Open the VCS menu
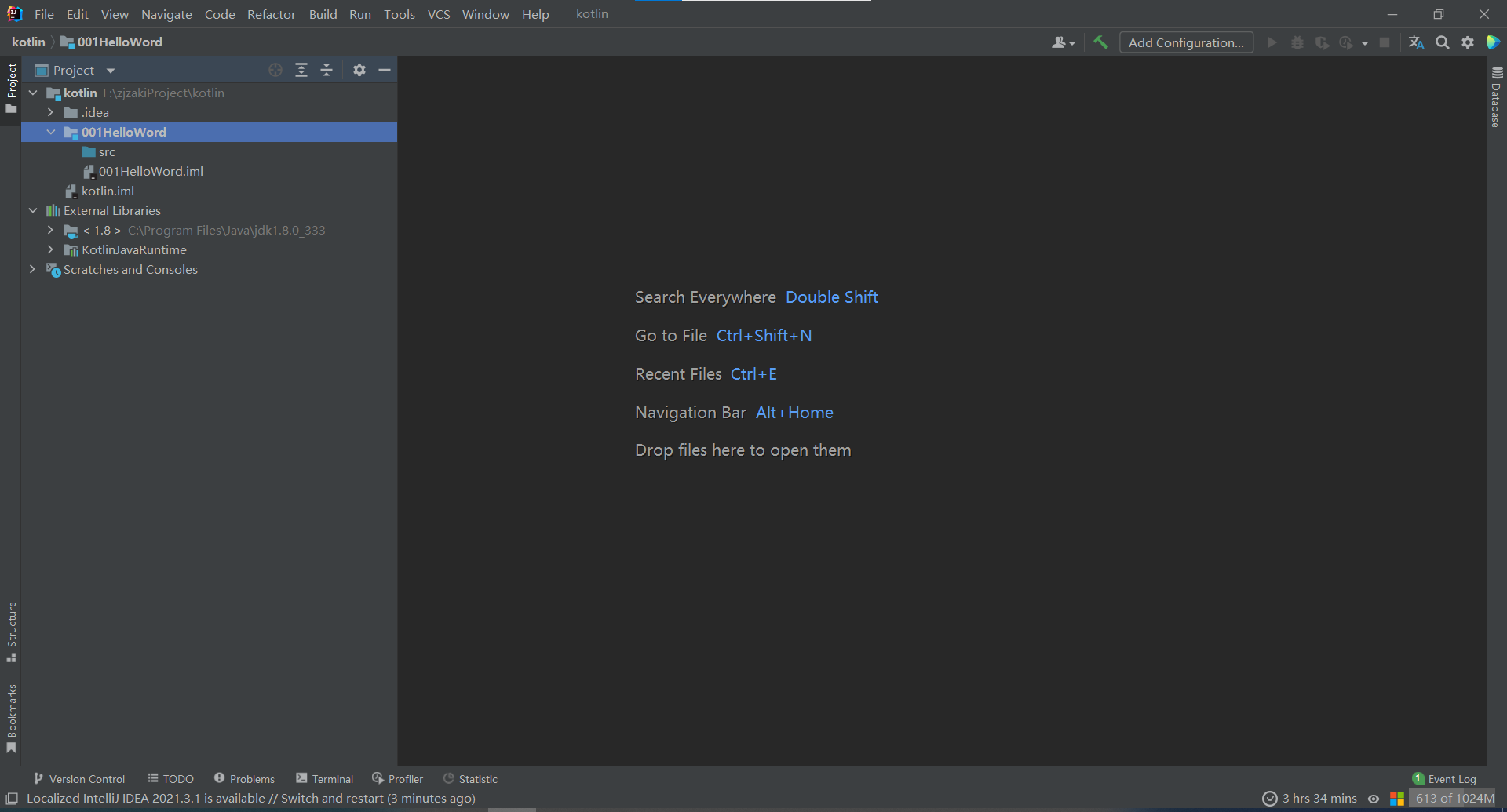The height and width of the screenshot is (812, 1507). point(439,14)
